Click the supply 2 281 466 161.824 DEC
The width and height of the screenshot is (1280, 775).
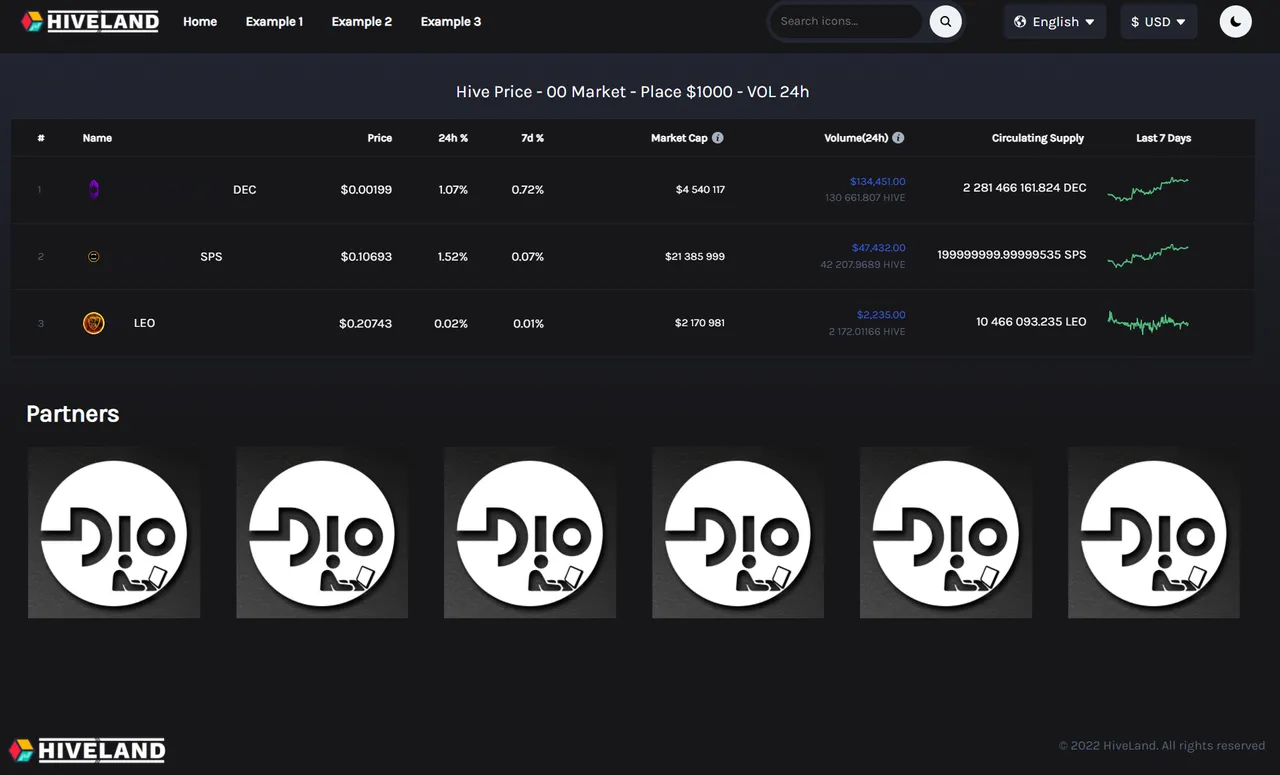coord(1024,188)
